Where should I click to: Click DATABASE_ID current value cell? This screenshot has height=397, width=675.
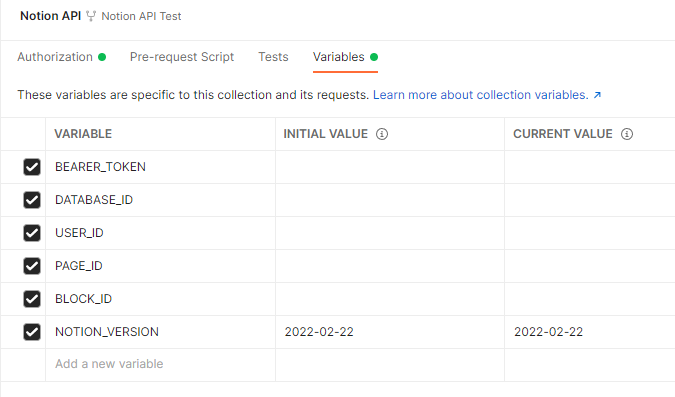pos(590,200)
